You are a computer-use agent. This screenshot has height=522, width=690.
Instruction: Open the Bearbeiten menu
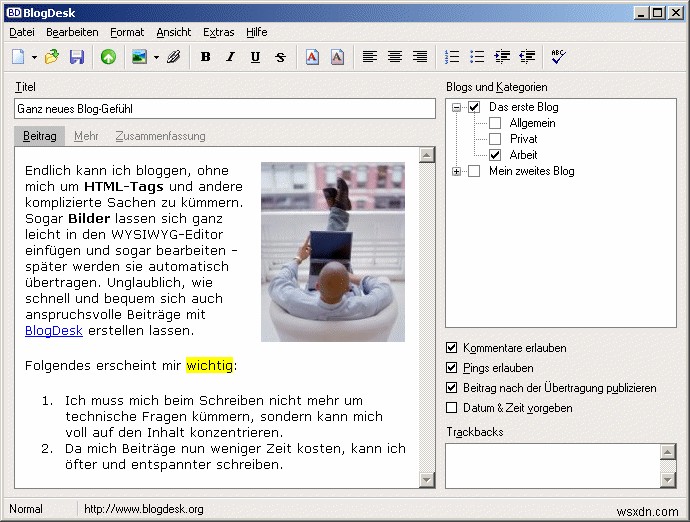(72, 32)
